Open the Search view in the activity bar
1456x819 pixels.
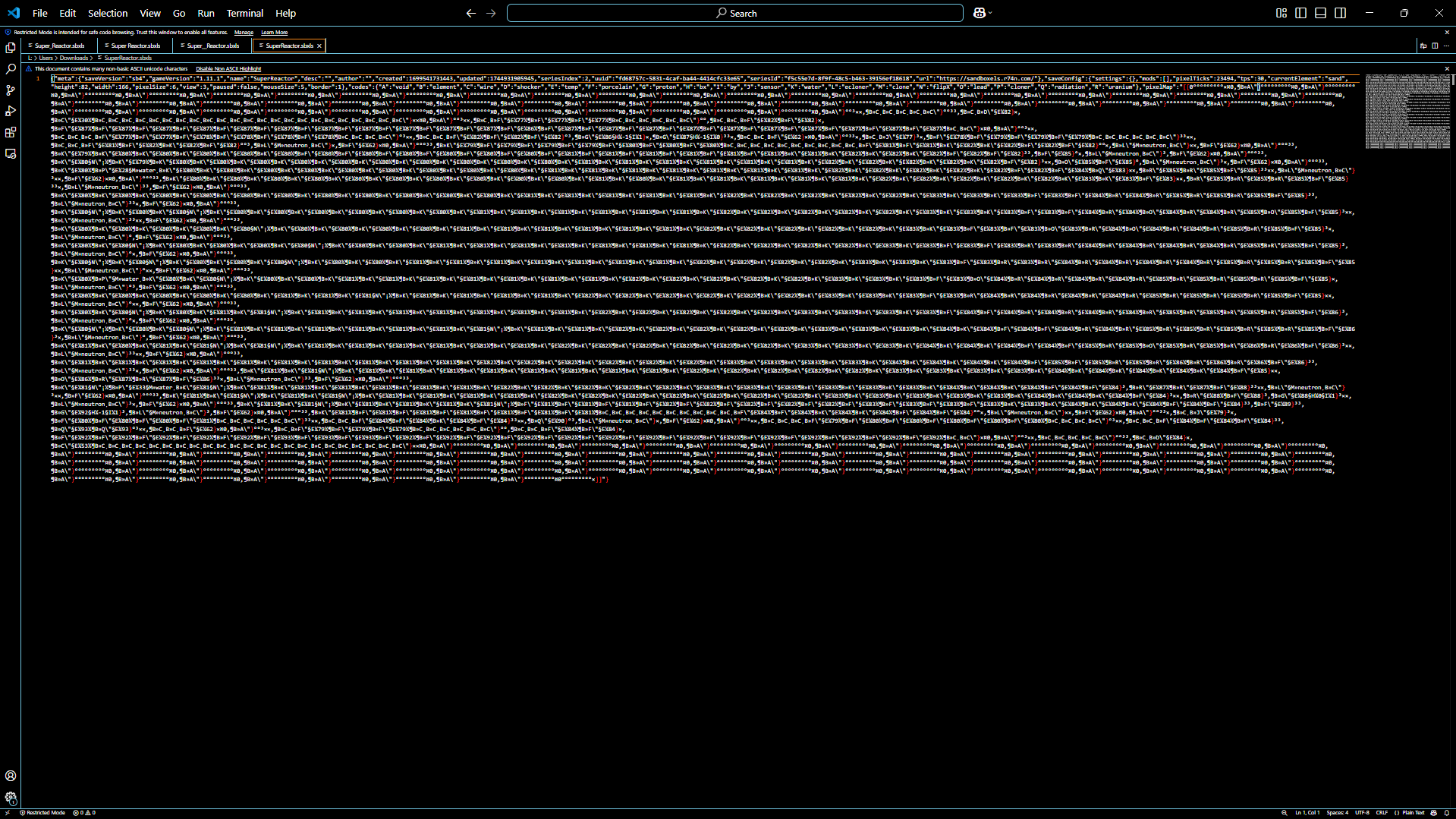[x=11, y=69]
